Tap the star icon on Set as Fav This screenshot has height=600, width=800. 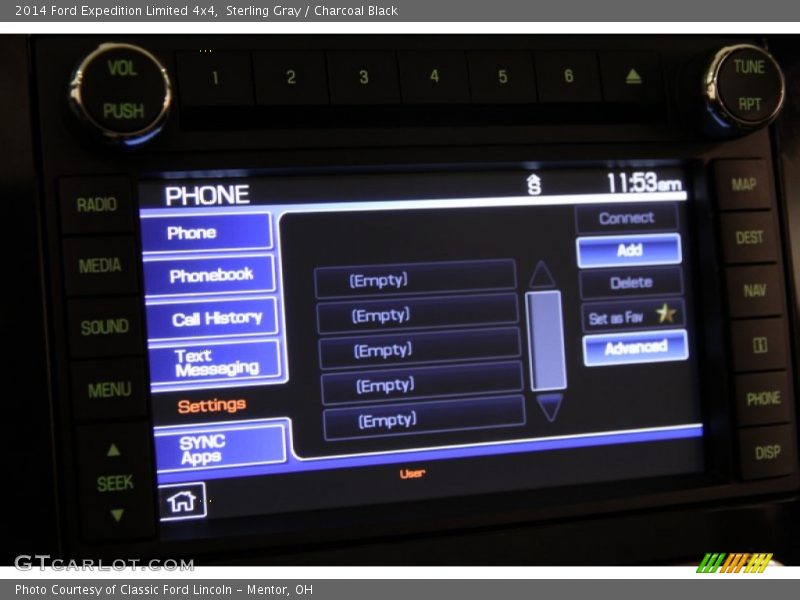(x=666, y=313)
